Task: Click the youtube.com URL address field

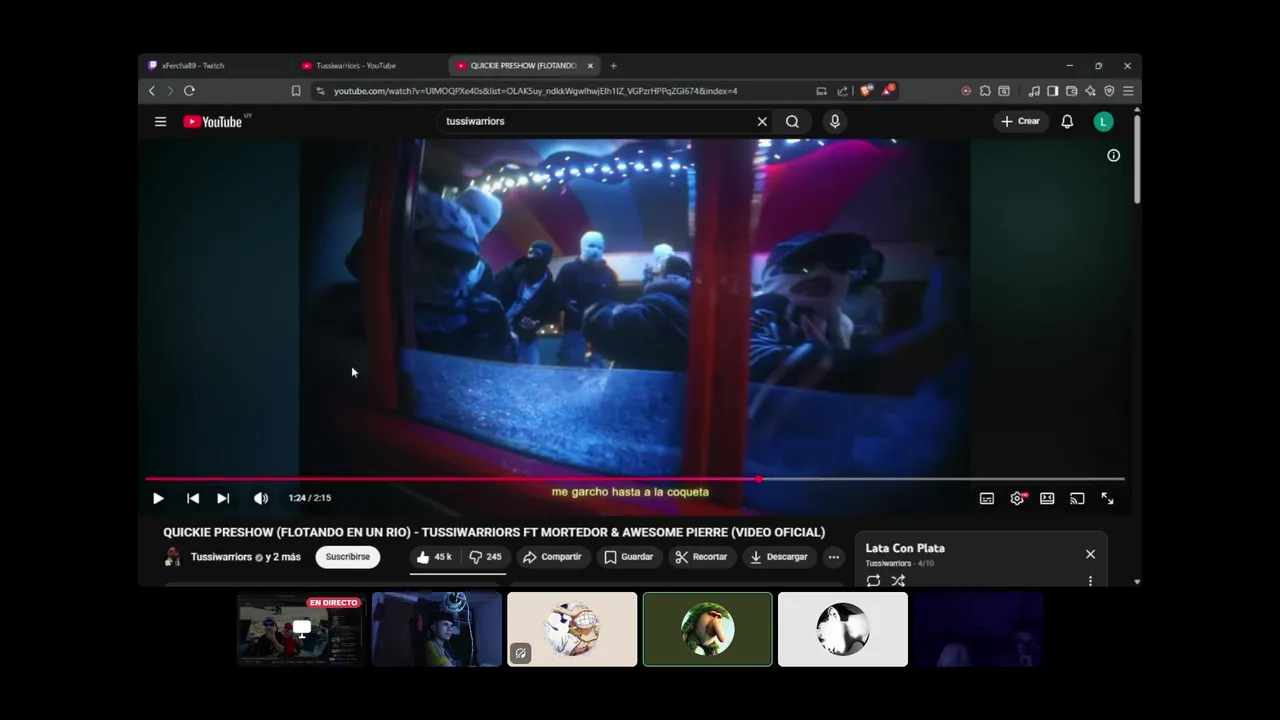Action: 560,91
